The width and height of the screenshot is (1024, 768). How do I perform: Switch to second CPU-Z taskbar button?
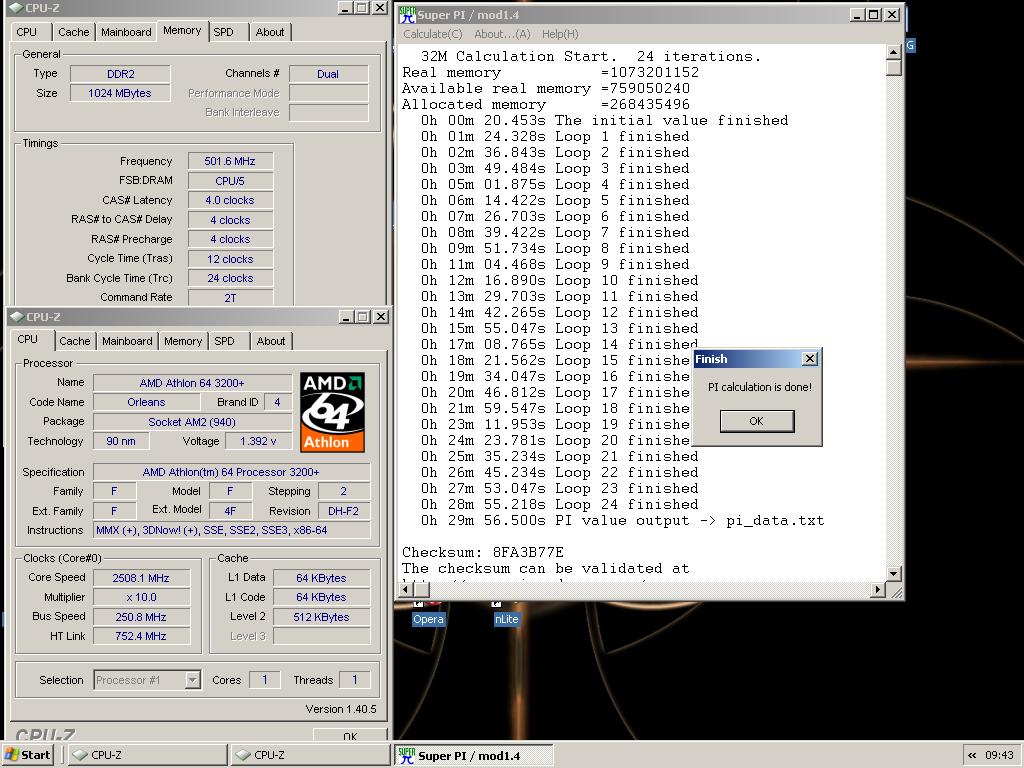[310, 755]
